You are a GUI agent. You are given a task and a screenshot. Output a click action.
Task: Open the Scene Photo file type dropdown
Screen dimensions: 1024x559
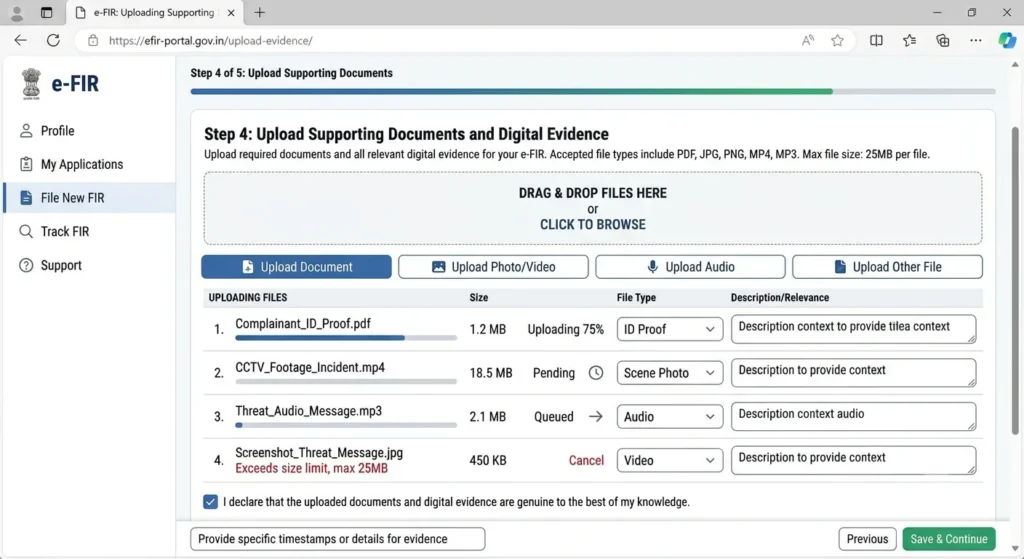[x=669, y=373]
